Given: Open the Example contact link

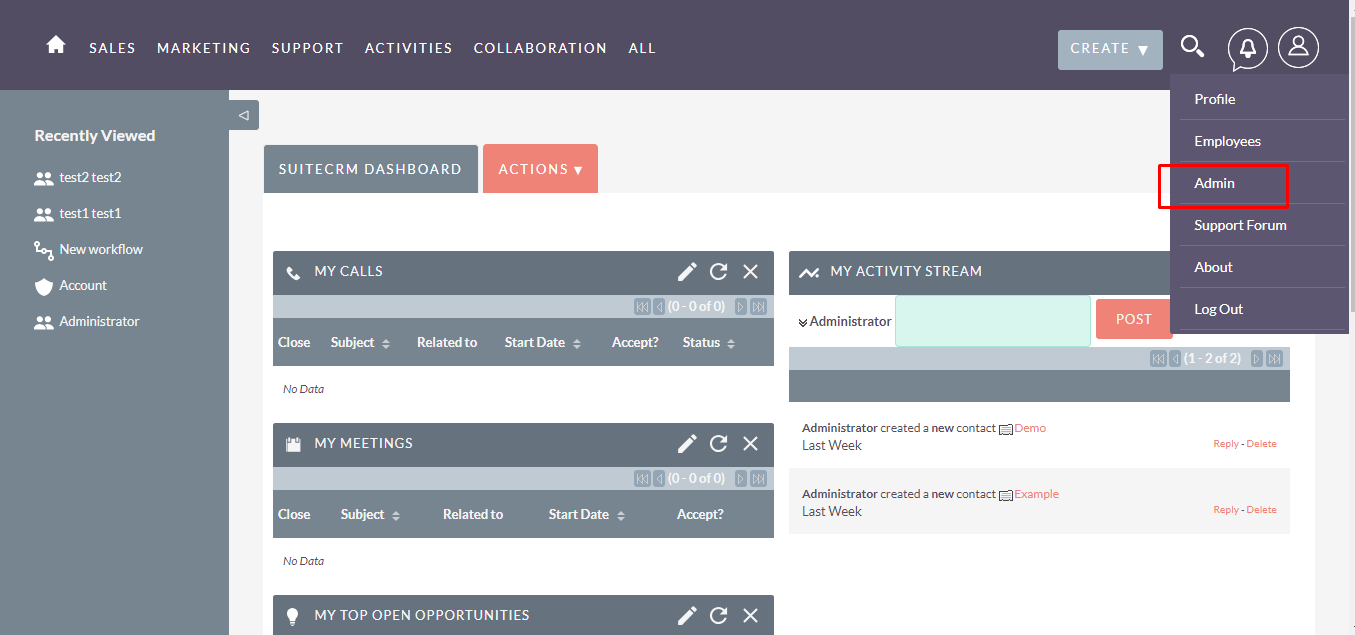Looking at the screenshot, I should pos(1036,494).
